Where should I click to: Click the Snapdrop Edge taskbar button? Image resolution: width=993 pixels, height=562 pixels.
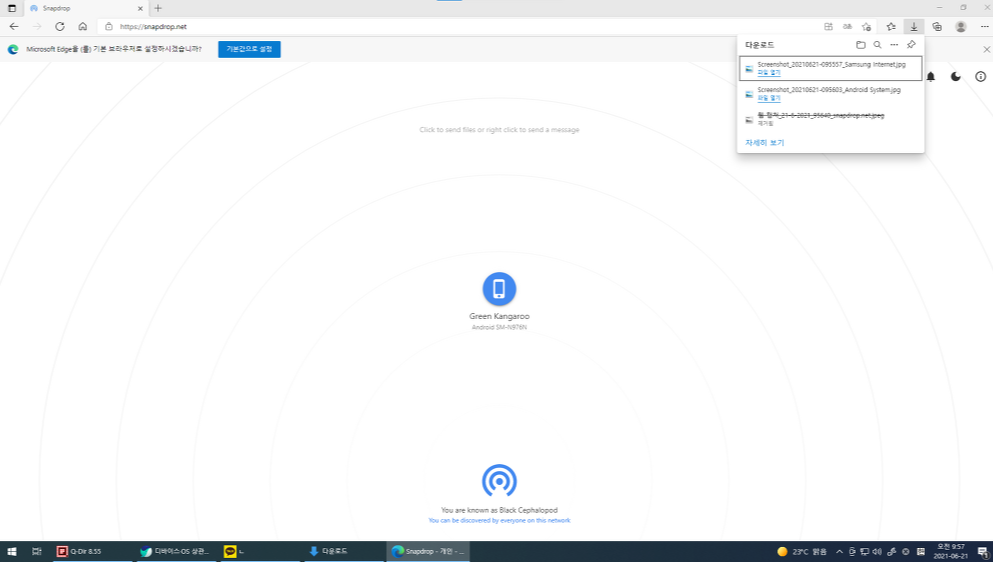(428, 551)
